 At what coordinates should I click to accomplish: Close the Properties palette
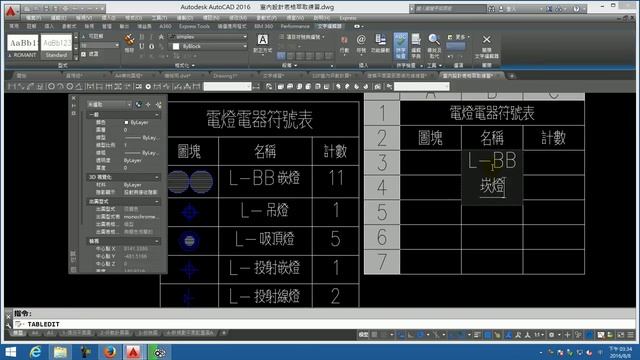(73, 98)
